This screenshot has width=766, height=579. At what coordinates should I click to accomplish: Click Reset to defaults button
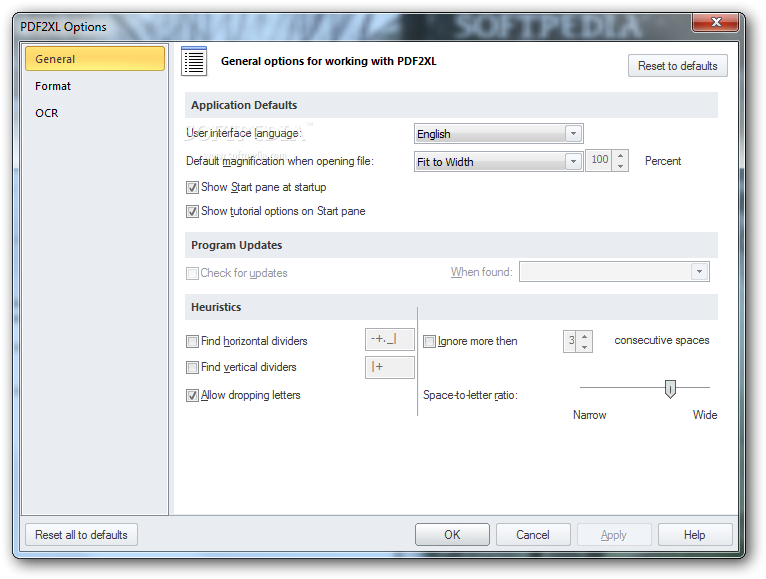tap(678, 66)
